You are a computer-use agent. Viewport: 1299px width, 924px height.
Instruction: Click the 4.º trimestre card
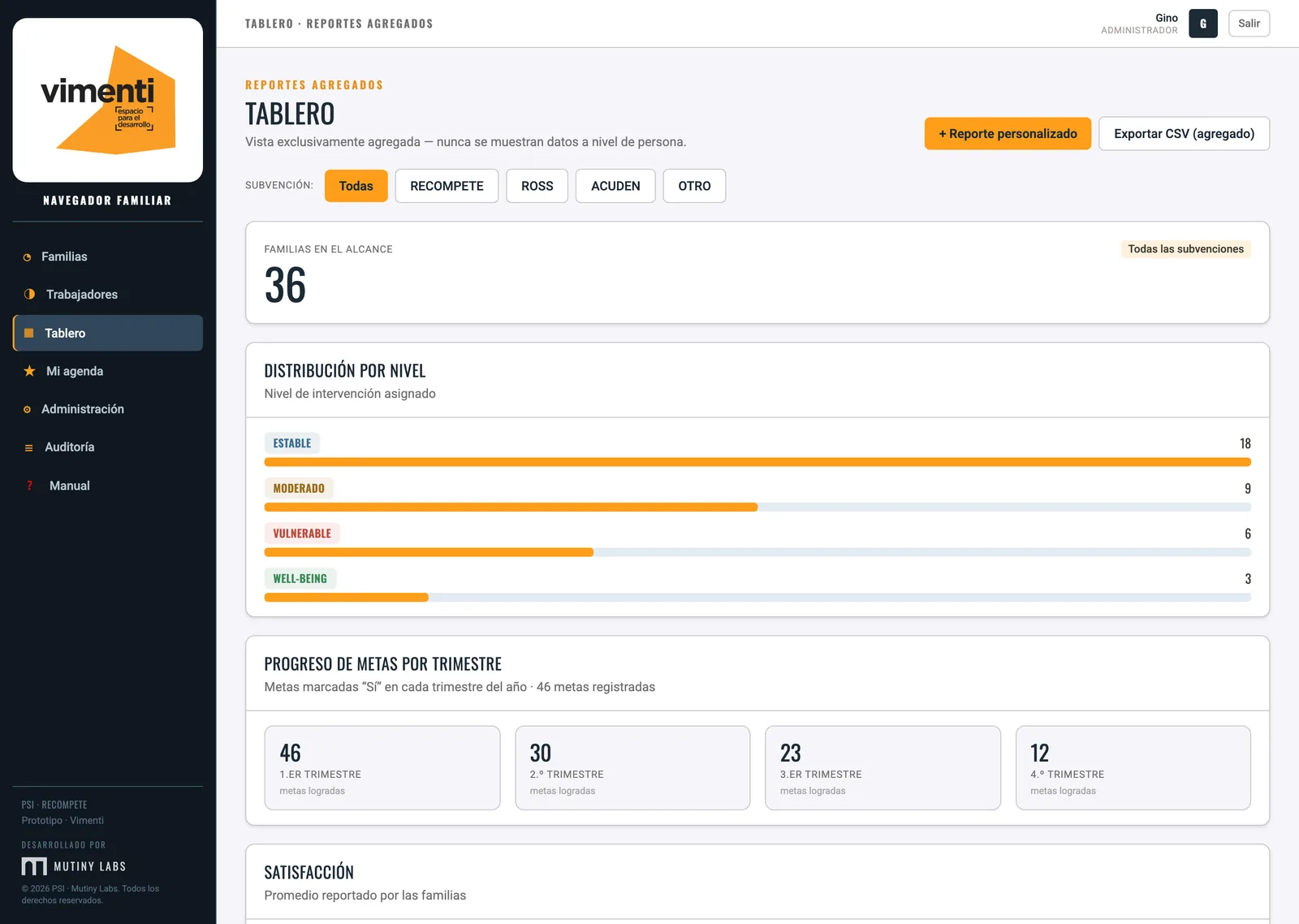click(x=1133, y=768)
